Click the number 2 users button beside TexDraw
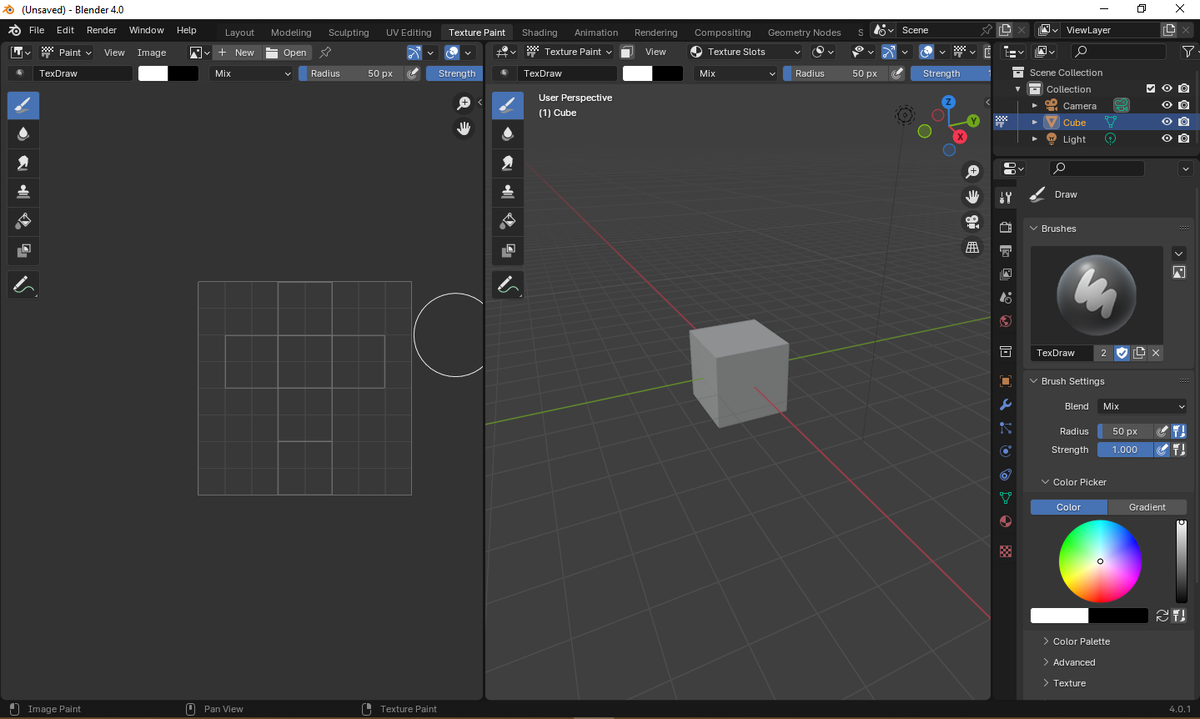The height and width of the screenshot is (719, 1200). [x=1104, y=353]
